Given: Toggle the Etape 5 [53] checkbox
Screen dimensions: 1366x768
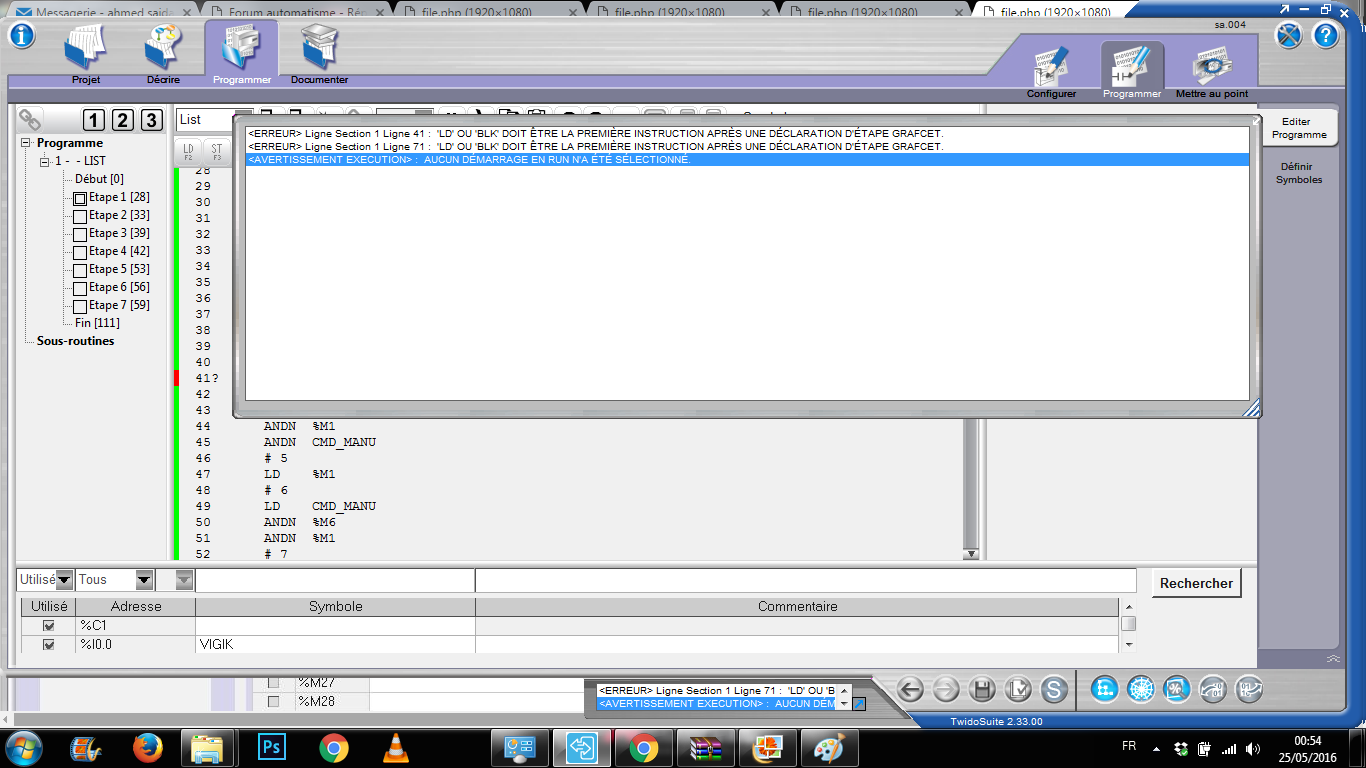Looking at the screenshot, I should (80, 270).
